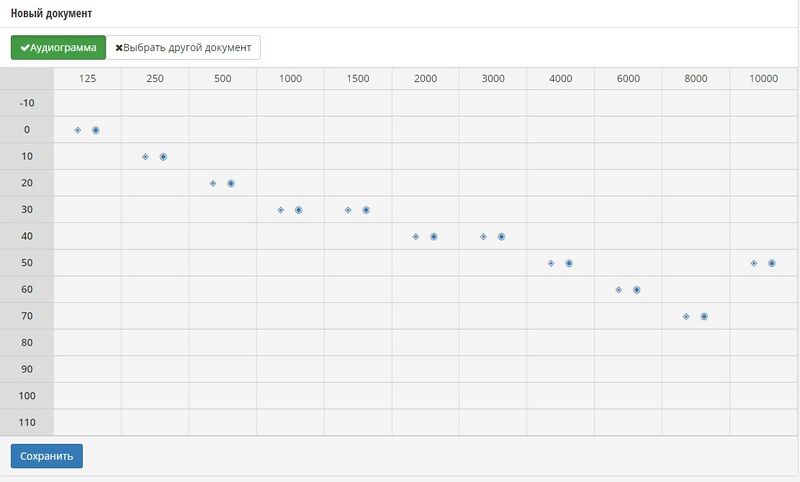Click the 1500 column header
The image size is (800, 482).
[358, 79]
